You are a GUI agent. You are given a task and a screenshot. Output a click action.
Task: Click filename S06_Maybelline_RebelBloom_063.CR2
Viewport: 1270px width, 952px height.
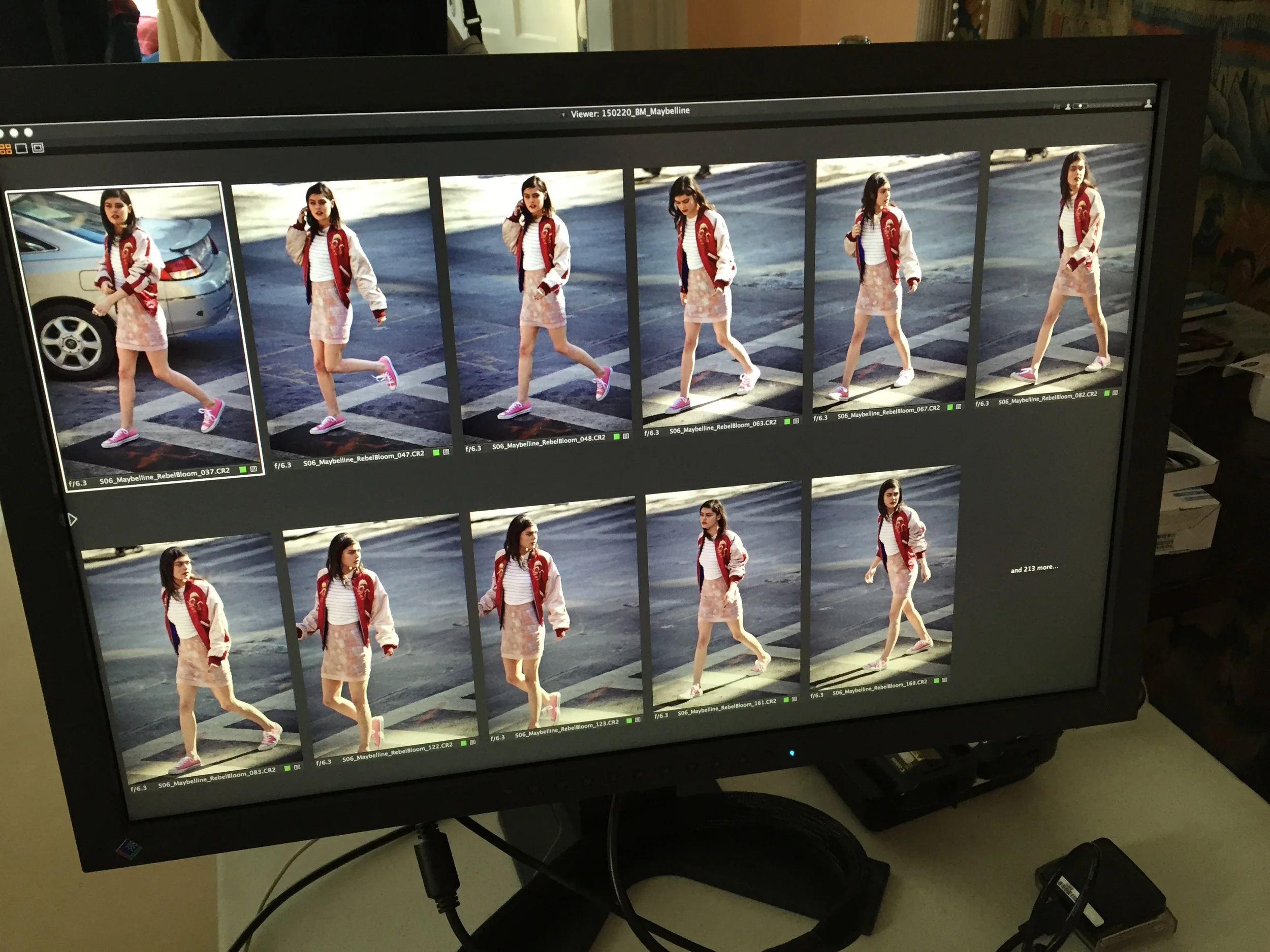723,428
